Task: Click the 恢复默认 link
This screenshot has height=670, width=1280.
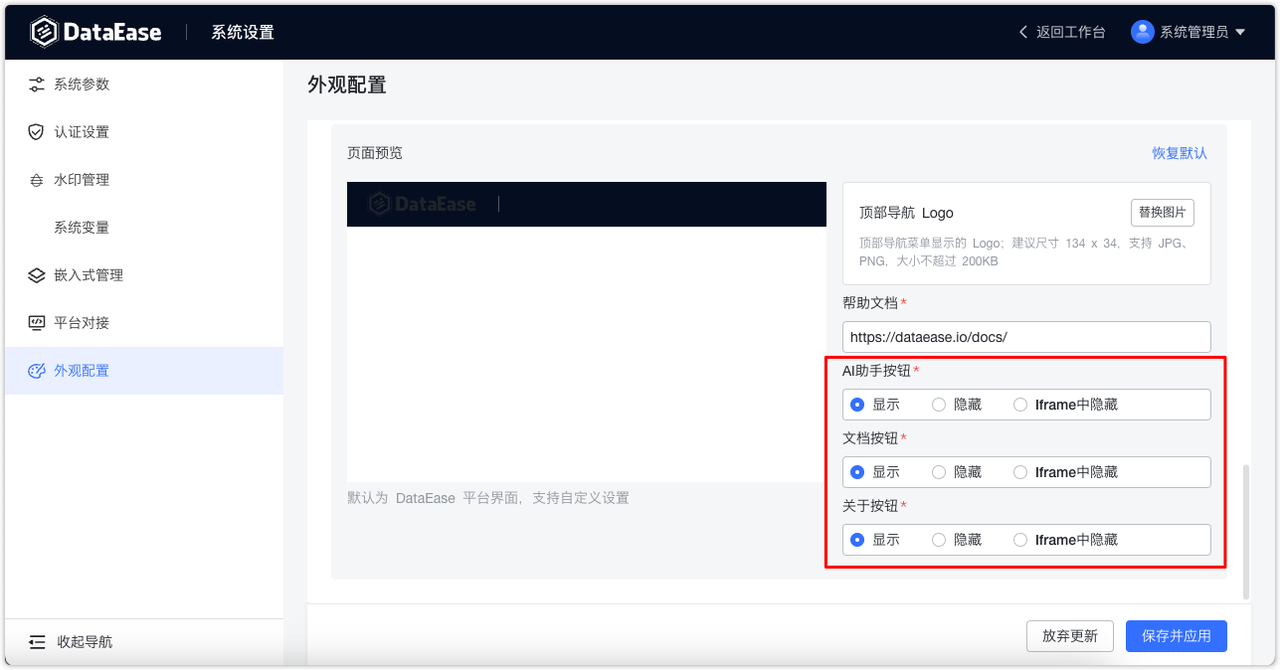Action: coord(1178,152)
